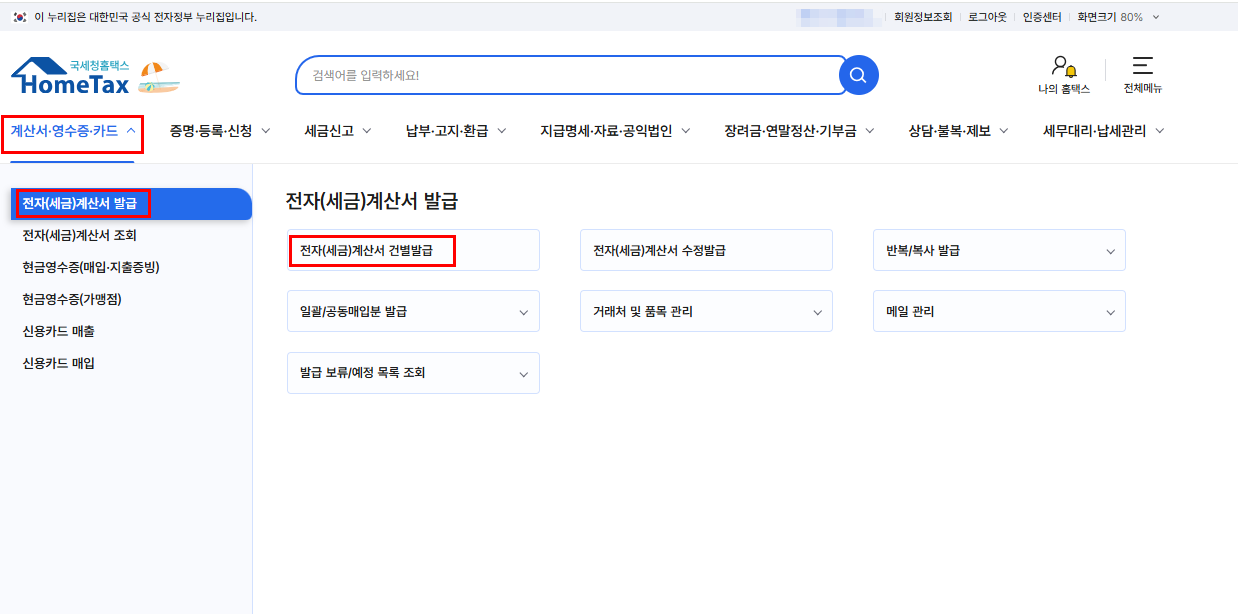Open the 납부·고지·환급 menu
Screen dimensions: 1238x614
coord(456,131)
